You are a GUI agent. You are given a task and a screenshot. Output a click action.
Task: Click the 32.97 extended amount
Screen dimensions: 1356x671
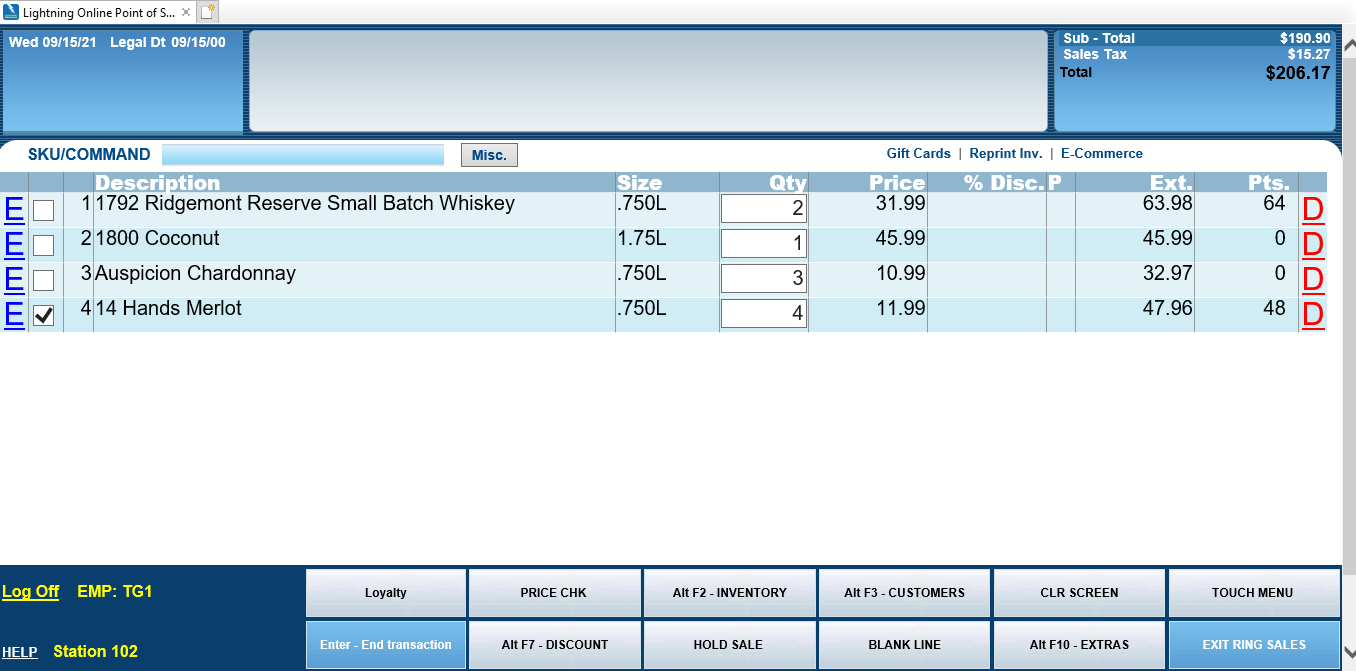pyautogui.click(x=1167, y=274)
